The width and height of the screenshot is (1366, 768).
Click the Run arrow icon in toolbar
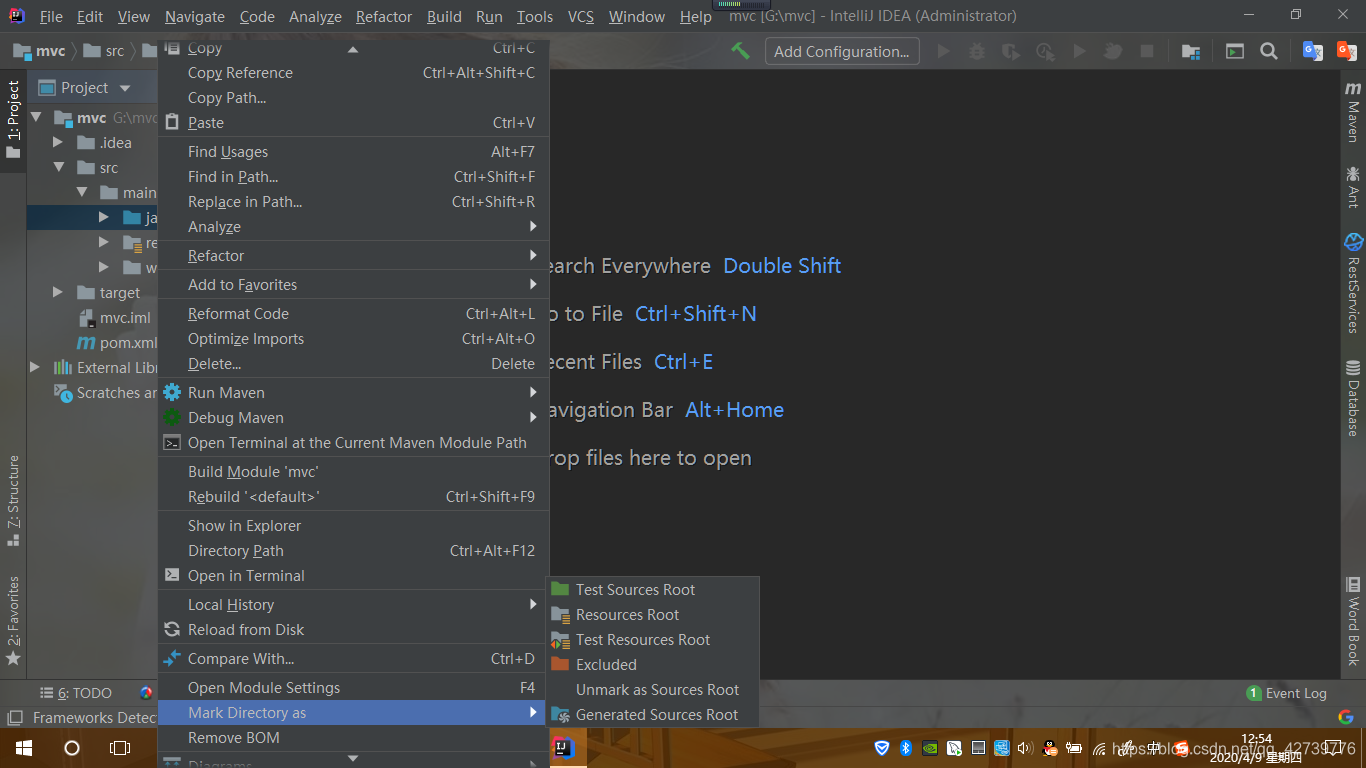coord(943,51)
